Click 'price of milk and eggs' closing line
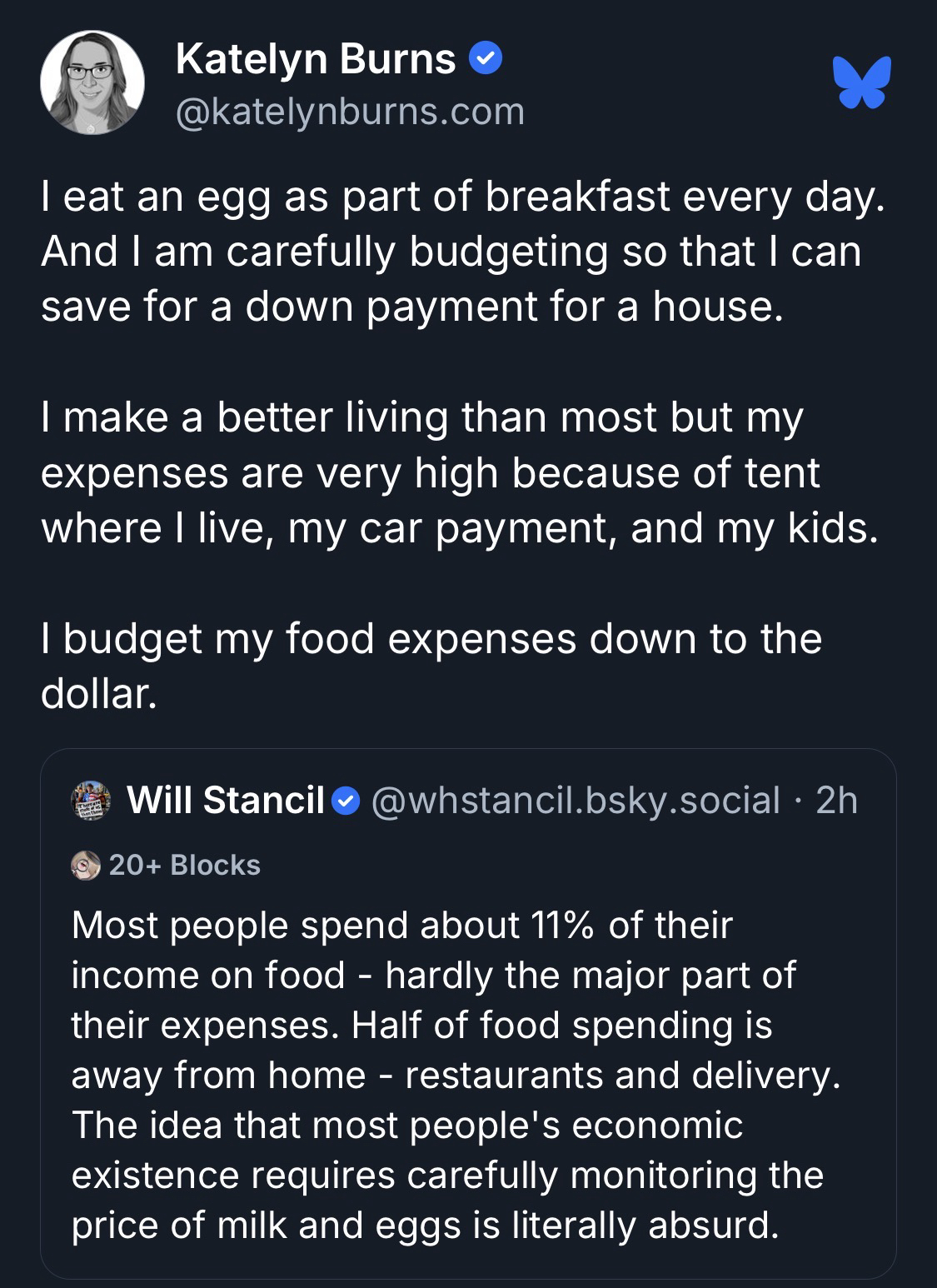This screenshot has width=937, height=1288. point(425,1226)
